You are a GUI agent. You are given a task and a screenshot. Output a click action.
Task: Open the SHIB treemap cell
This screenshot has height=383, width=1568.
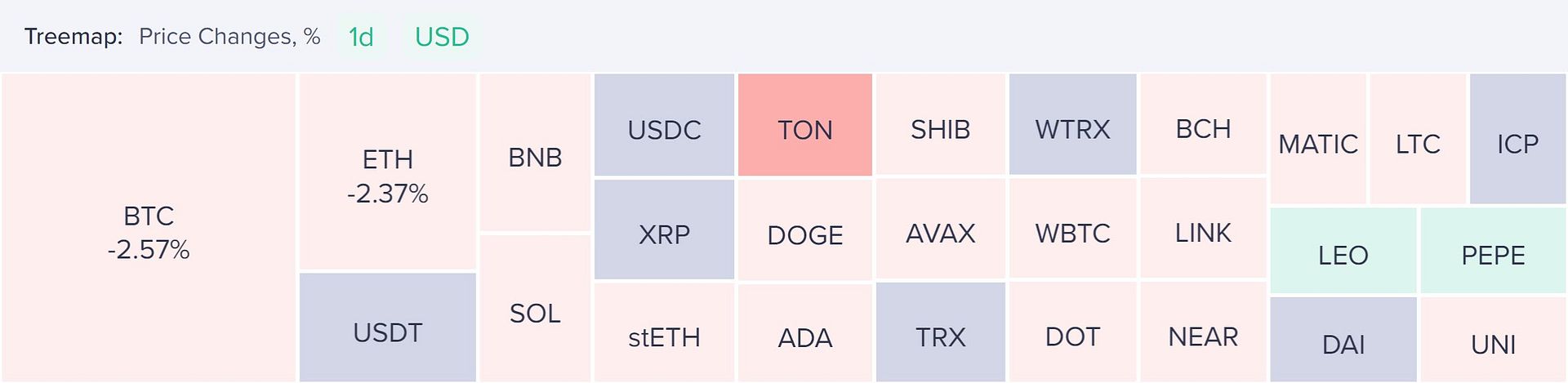point(941,125)
